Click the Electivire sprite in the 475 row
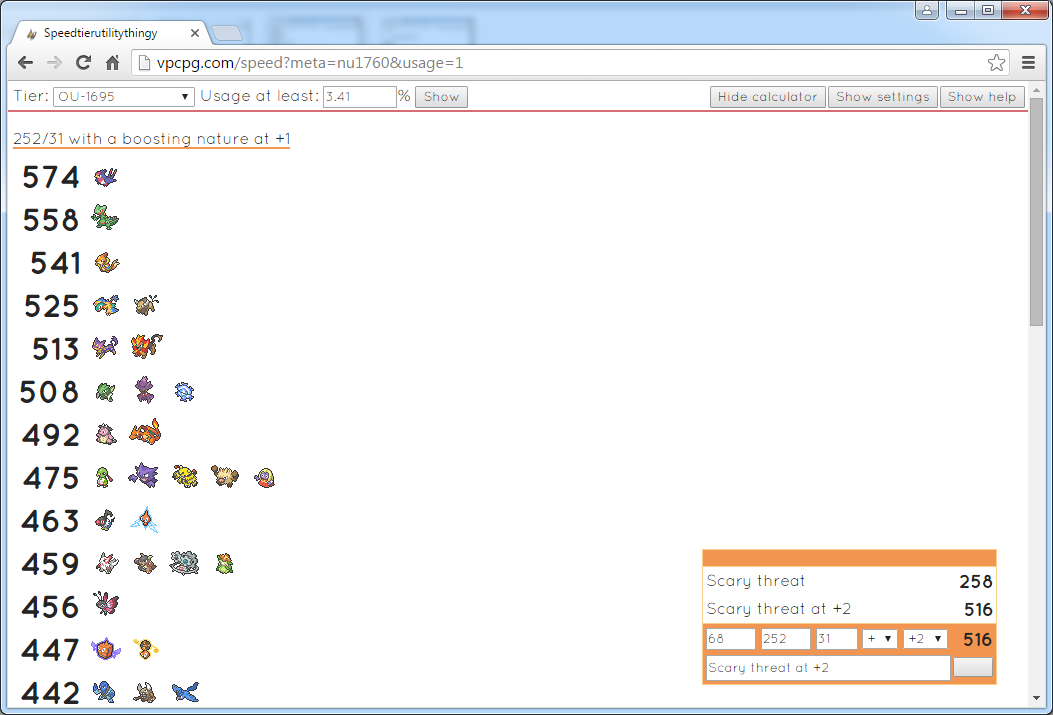 [x=185, y=476]
